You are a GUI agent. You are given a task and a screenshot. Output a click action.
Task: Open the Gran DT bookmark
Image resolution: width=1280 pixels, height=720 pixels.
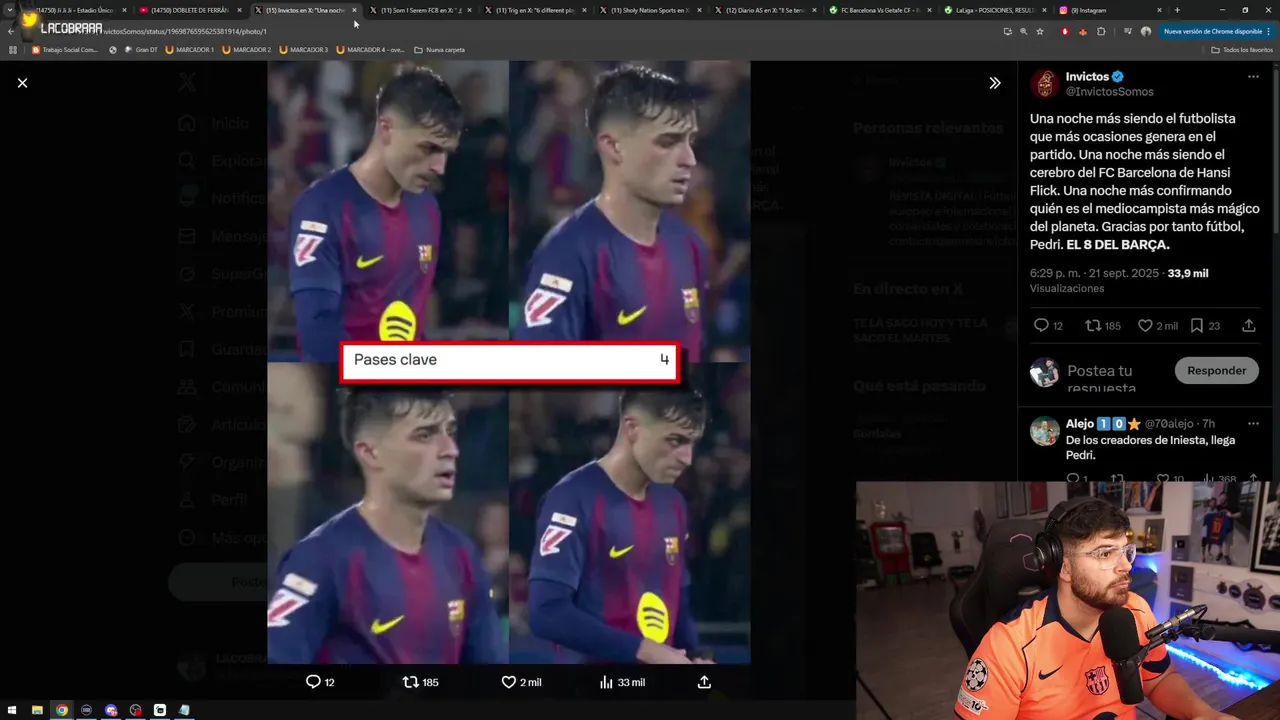click(x=140, y=49)
